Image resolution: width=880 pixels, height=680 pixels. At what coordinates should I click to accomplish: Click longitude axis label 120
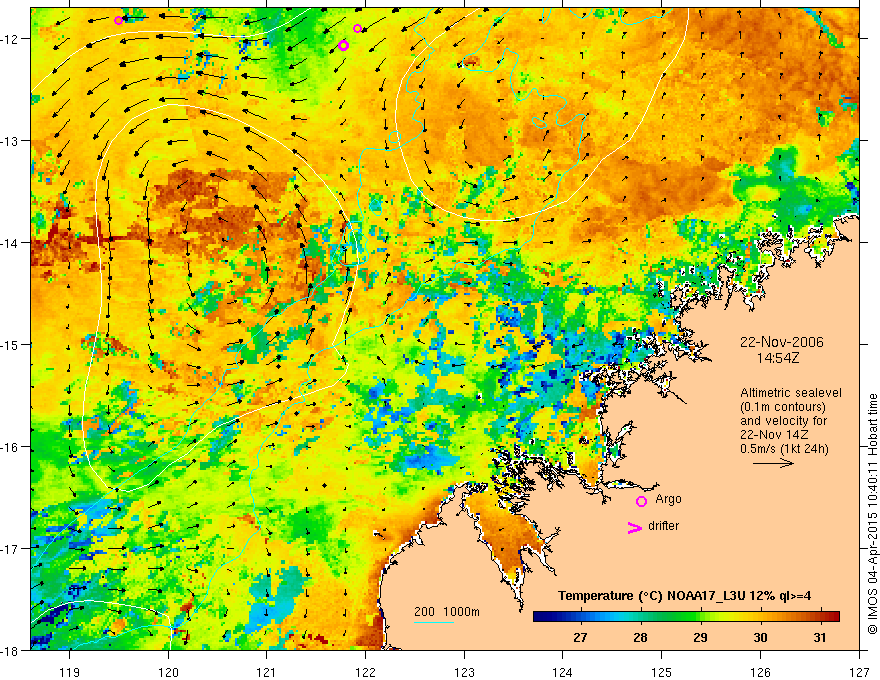click(x=168, y=673)
